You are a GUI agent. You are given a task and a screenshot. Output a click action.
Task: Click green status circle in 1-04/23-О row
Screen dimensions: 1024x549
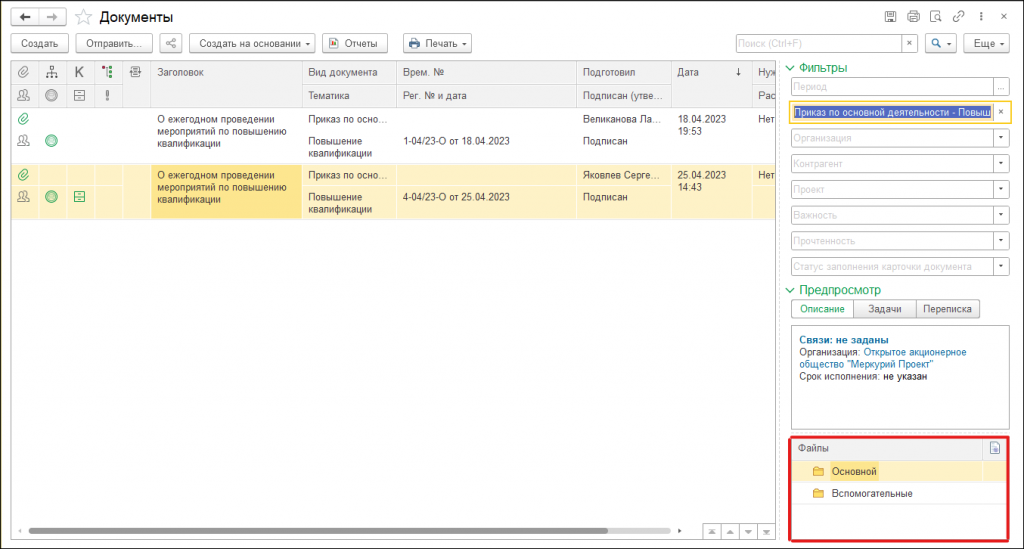[52, 140]
